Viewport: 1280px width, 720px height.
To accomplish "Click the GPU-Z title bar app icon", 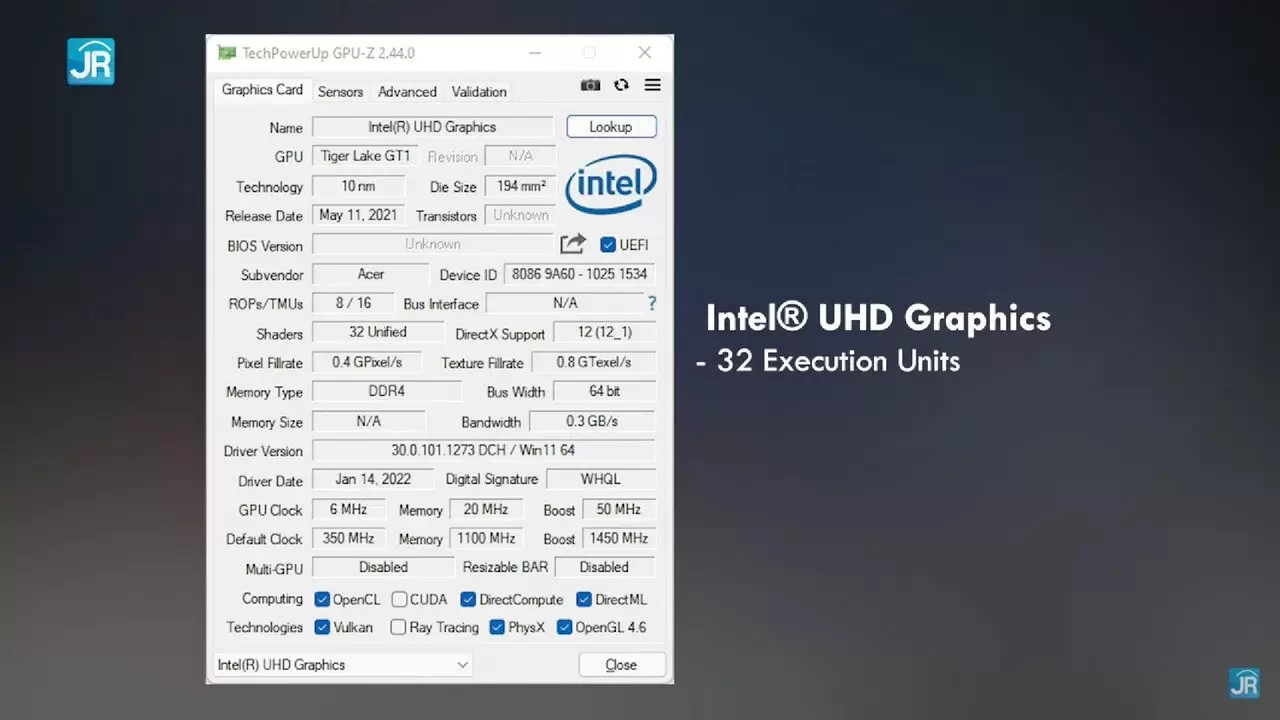I will (227, 53).
